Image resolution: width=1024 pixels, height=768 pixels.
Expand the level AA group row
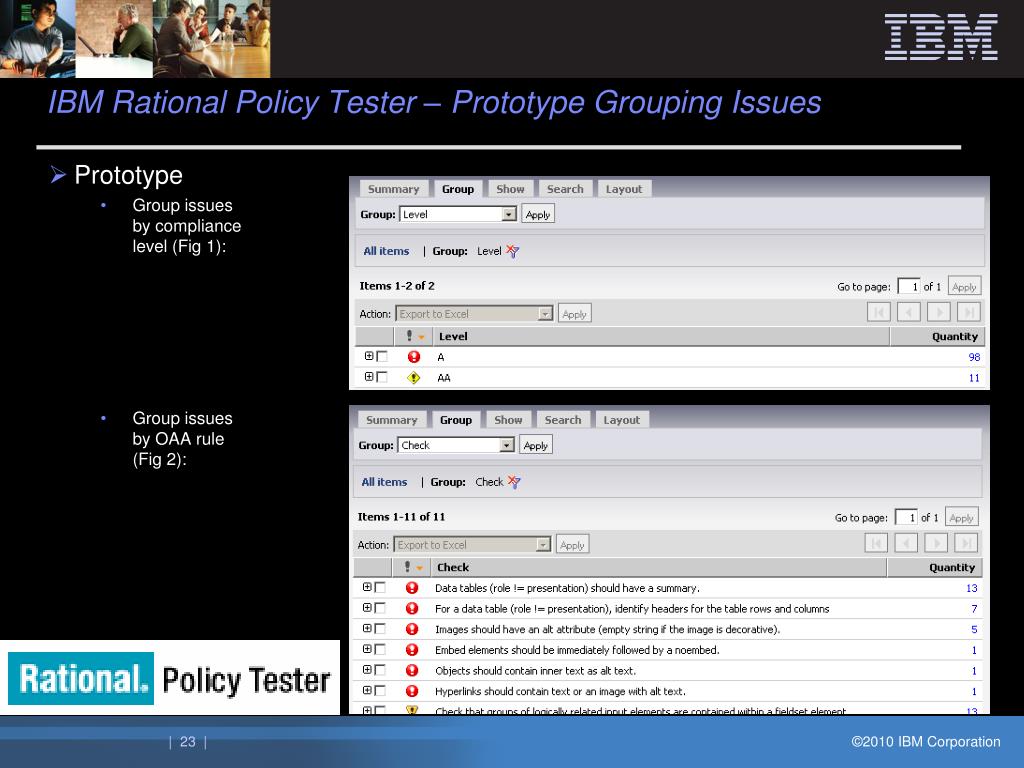(x=369, y=377)
